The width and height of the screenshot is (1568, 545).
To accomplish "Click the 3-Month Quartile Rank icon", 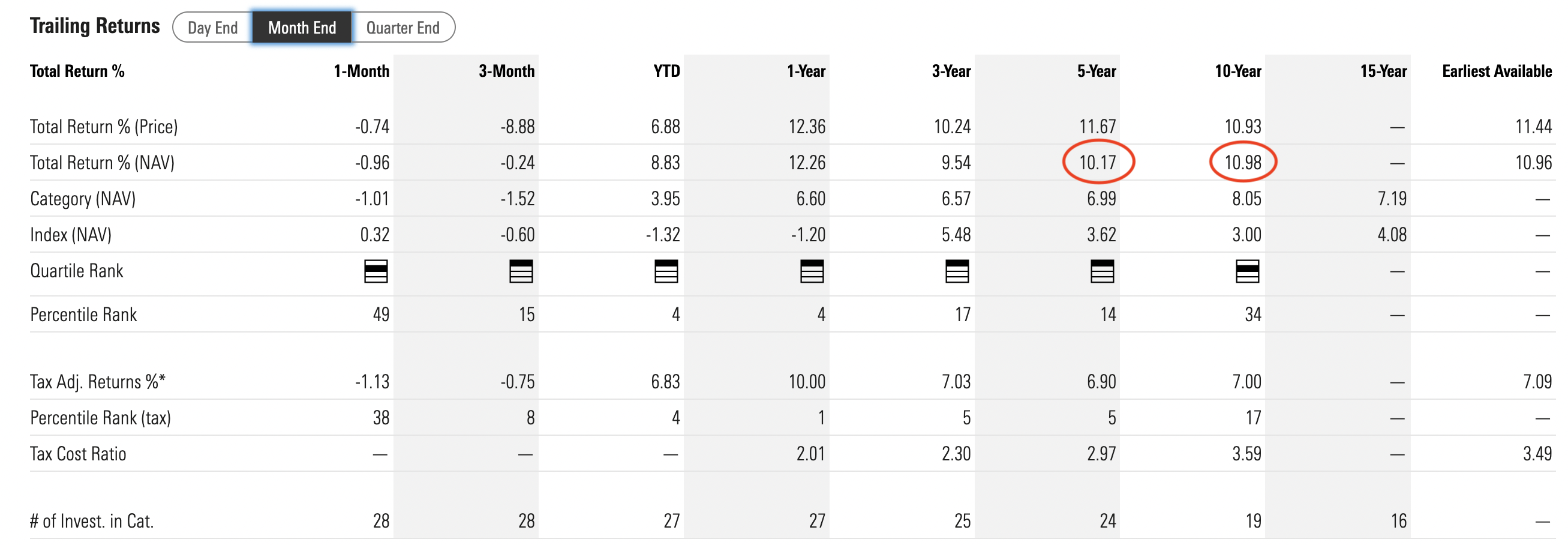I will 522,272.
